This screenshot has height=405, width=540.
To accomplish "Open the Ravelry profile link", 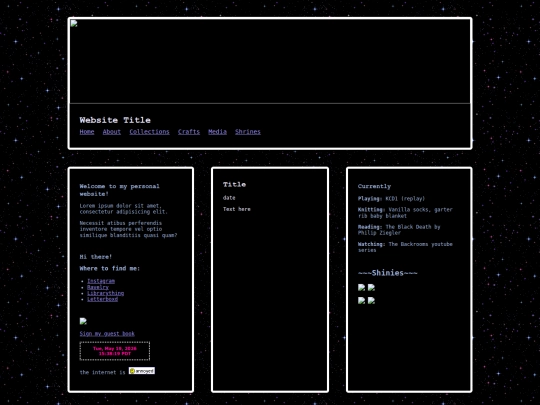I will 98,287.
